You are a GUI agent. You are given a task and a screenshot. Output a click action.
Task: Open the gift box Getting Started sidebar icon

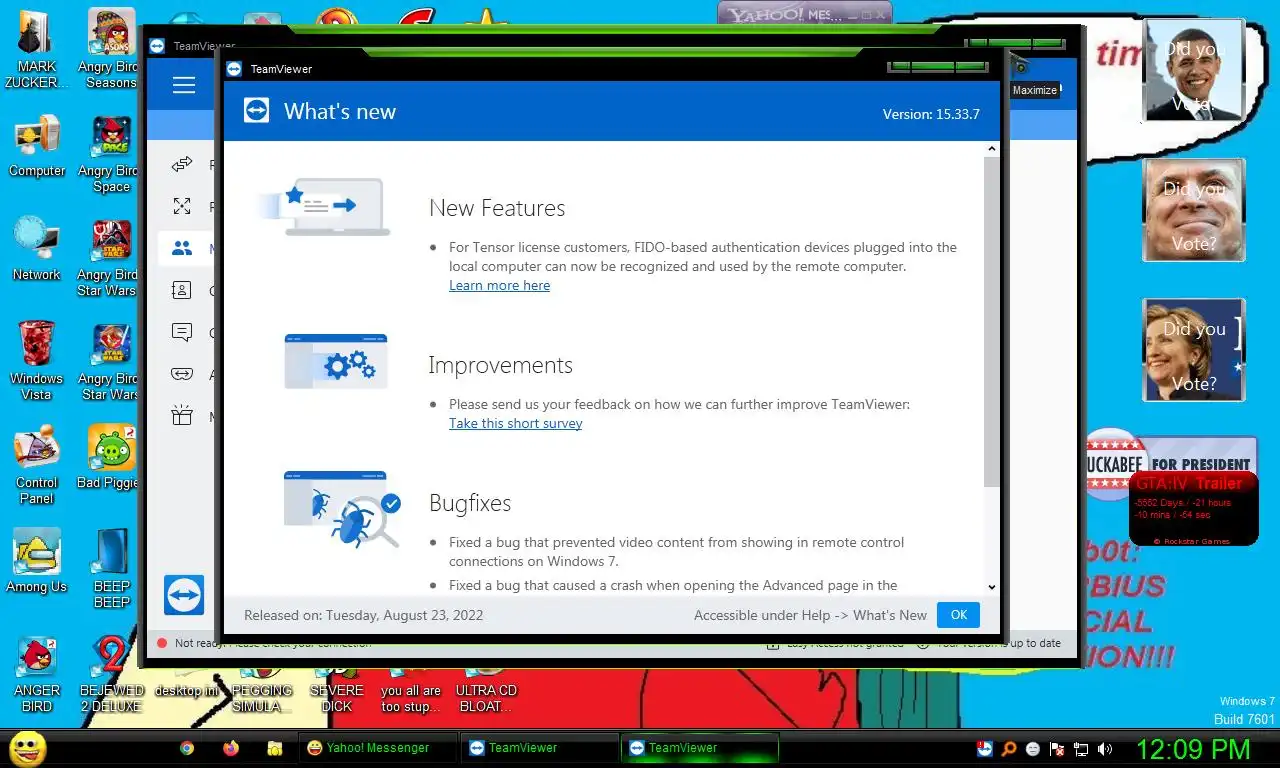point(182,416)
